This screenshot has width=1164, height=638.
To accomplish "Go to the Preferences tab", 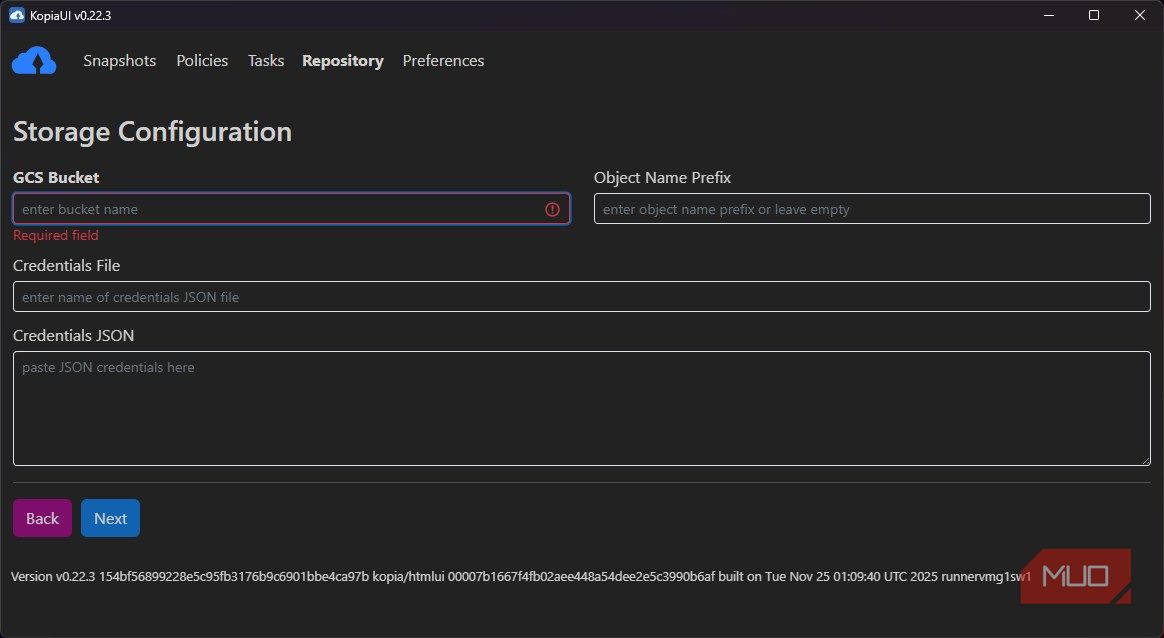I will [x=443, y=61].
